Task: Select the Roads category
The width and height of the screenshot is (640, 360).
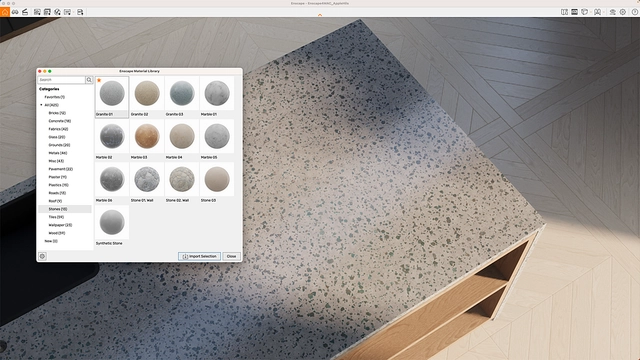Action: tap(57, 193)
